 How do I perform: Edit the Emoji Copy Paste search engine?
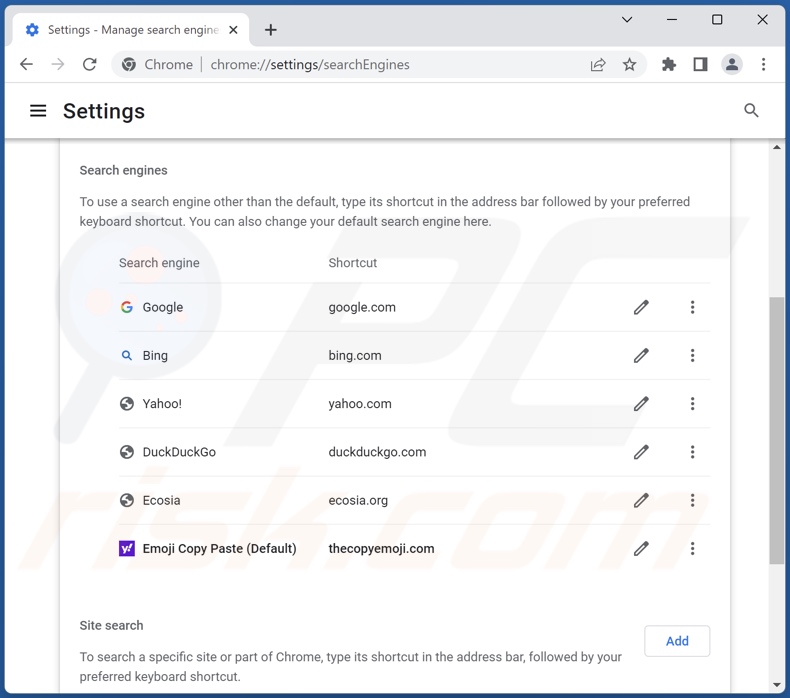pyautogui.click(x=641, y=548)
